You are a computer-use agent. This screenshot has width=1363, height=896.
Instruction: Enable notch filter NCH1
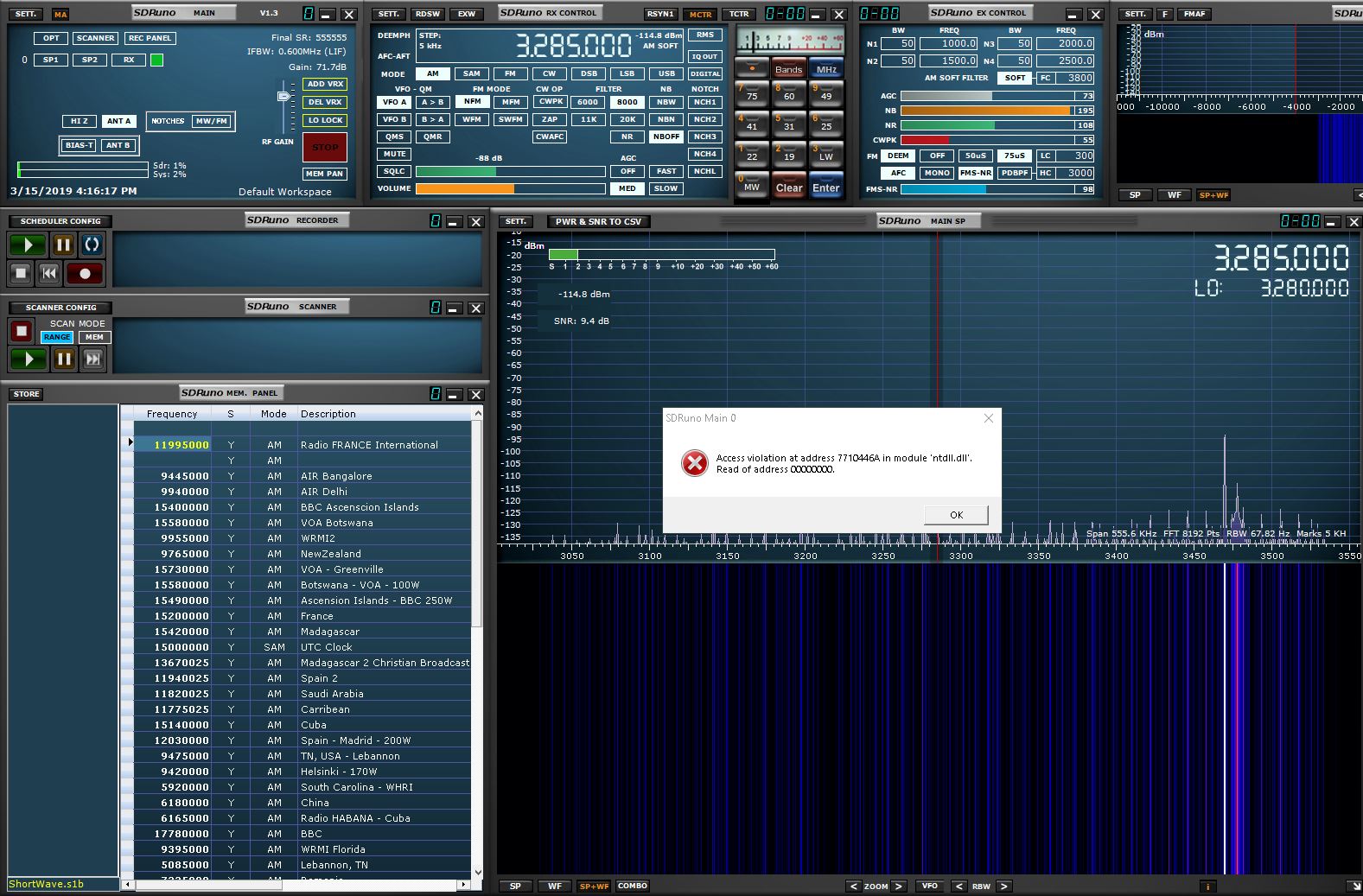coord(705,102)
